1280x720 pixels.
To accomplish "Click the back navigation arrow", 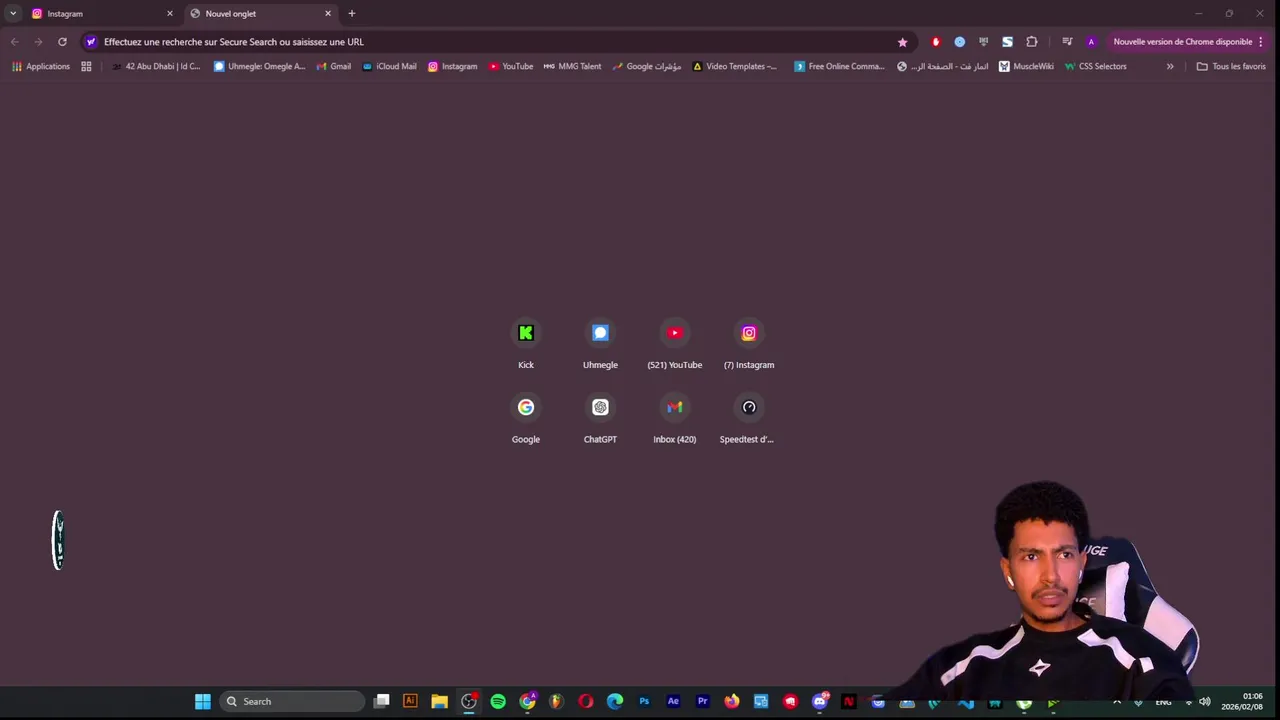I will 14,42.
